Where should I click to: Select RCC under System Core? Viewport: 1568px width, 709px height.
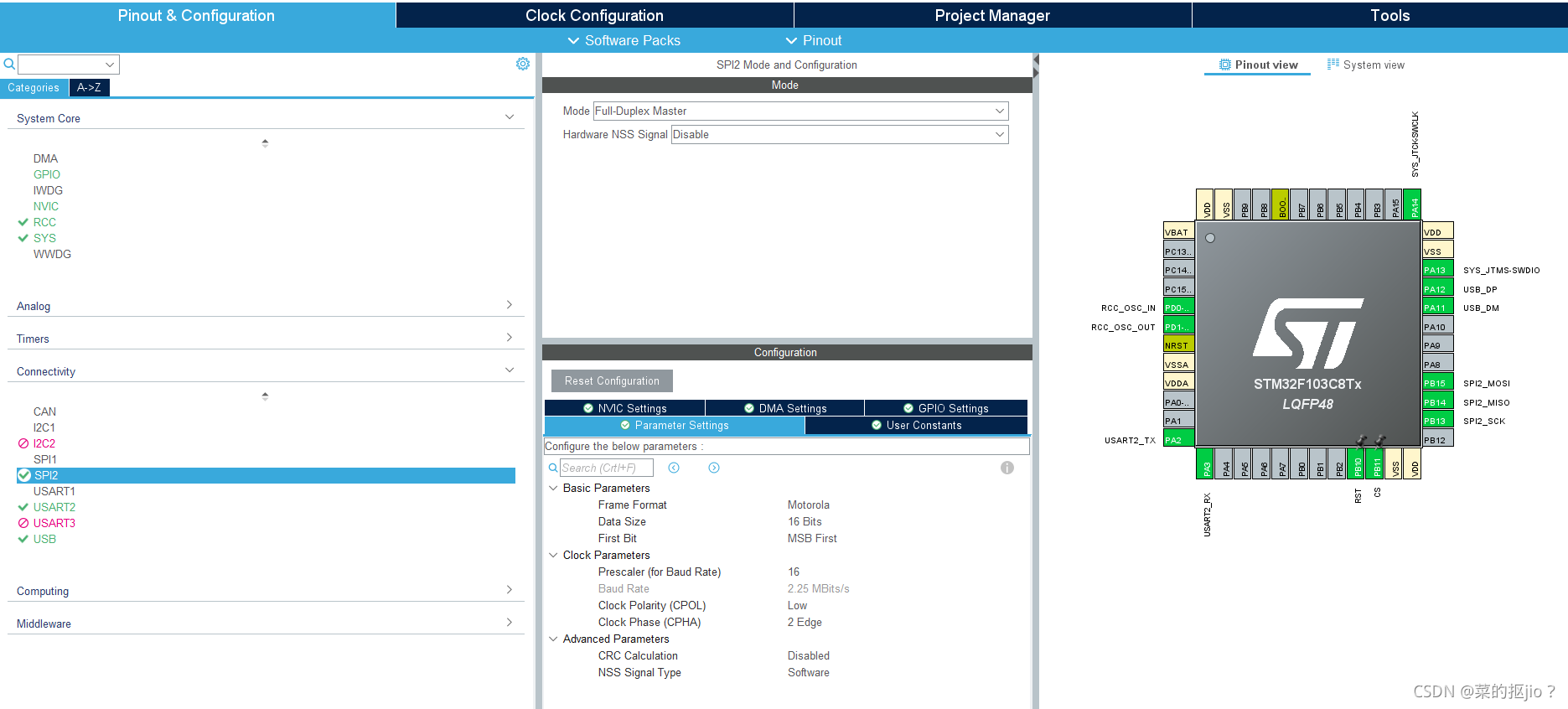point(44,222)
